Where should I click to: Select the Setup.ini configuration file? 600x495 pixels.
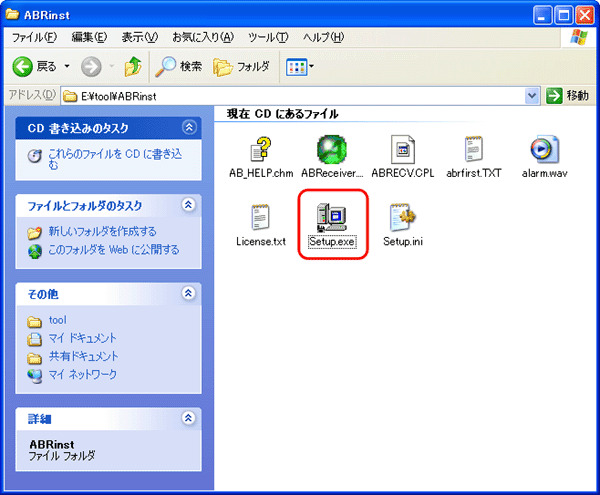pyautogui.click(x=402, y=216)
